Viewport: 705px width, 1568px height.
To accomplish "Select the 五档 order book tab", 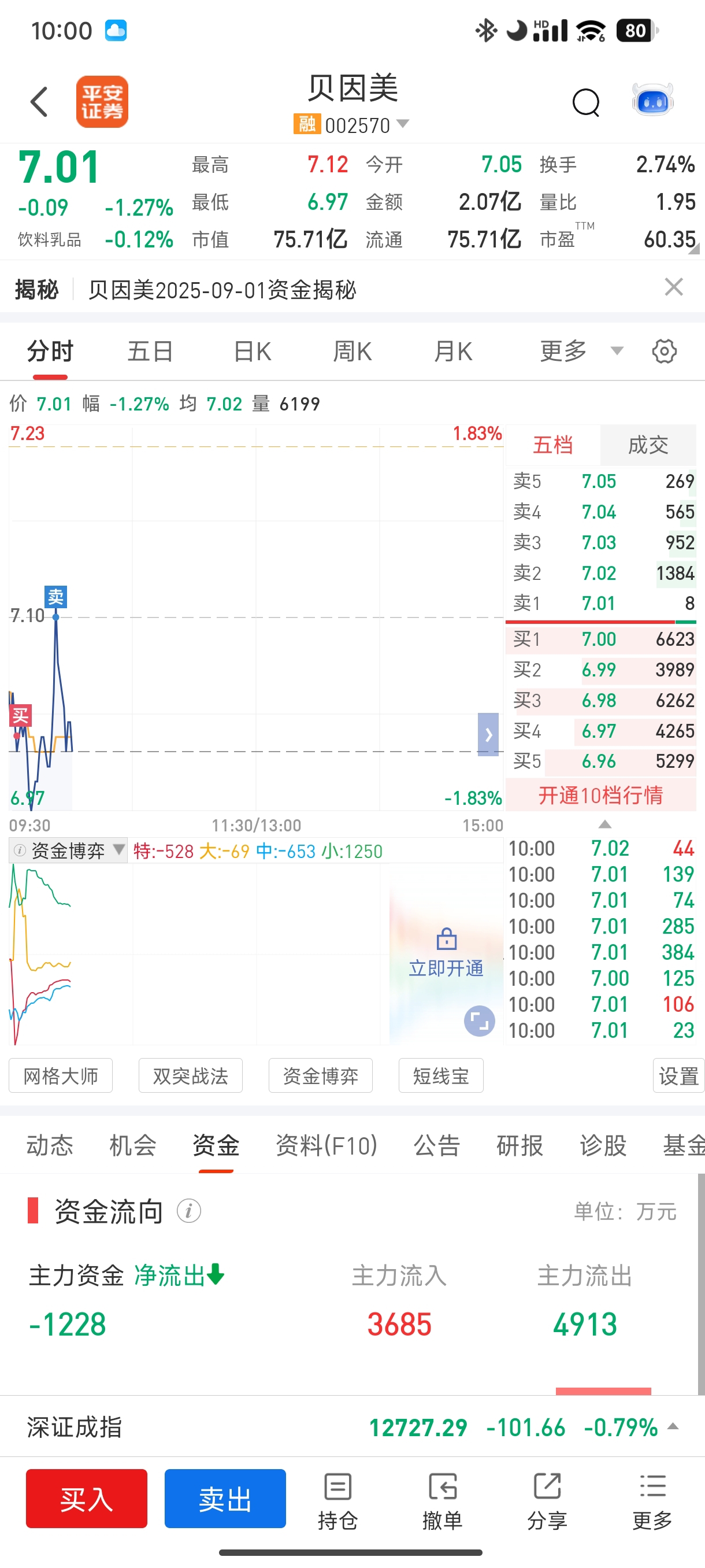I will 552,445.
